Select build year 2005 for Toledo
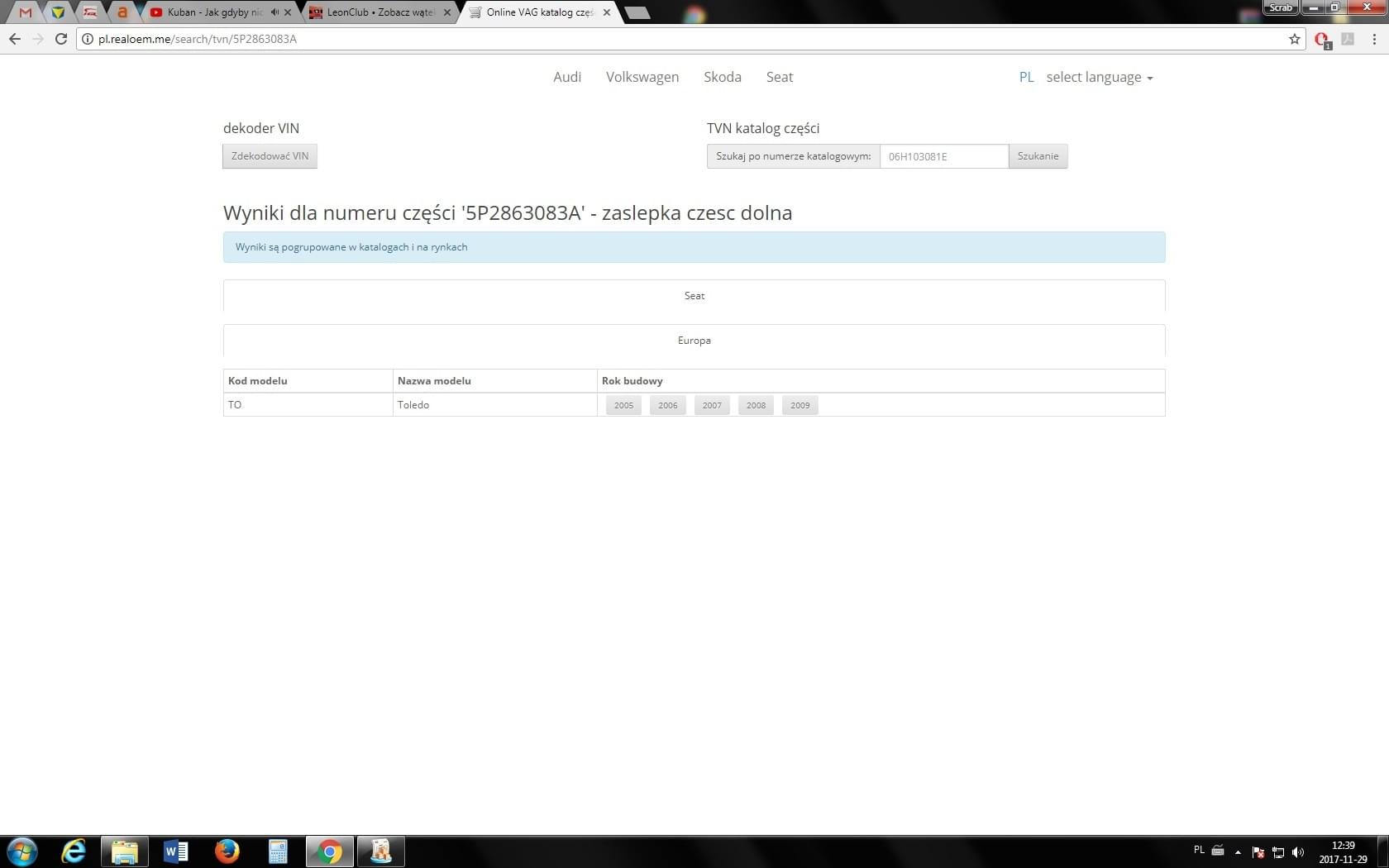This screenshot has width=1389, height=868. [x=624, y=405]
